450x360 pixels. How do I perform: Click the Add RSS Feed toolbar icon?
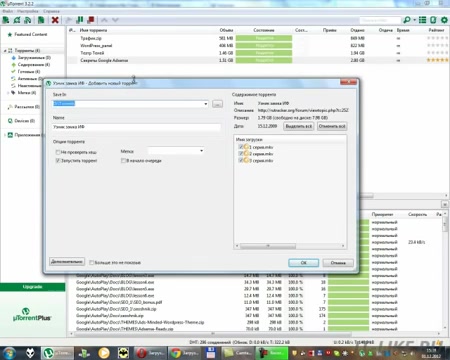point(28,20)
